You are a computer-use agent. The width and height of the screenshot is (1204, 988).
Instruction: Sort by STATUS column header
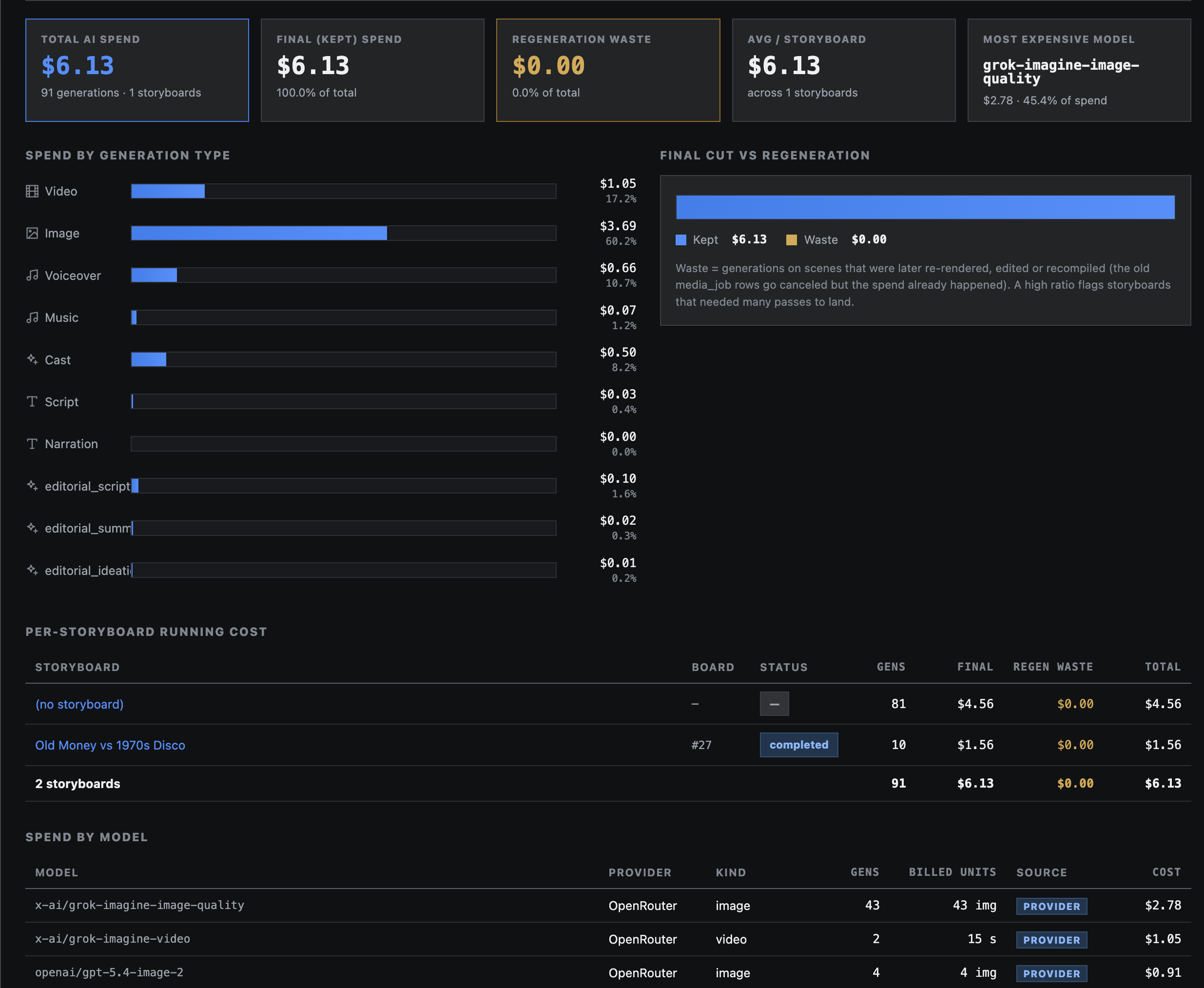coord(784,667)
